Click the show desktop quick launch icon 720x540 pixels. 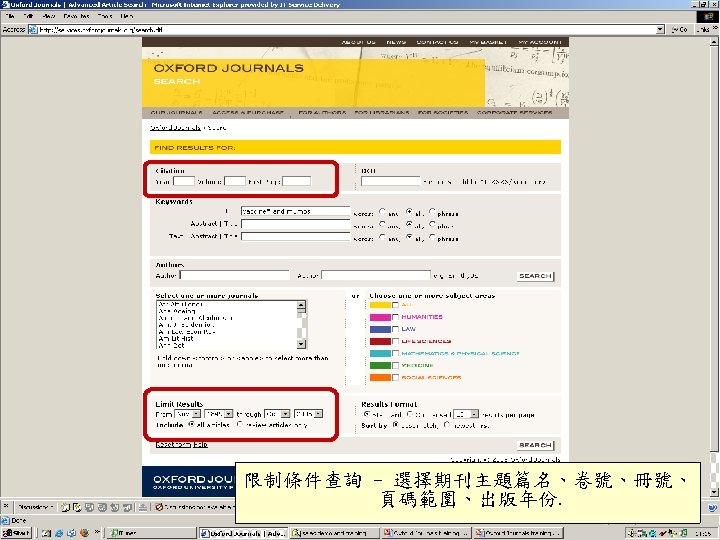47,533
